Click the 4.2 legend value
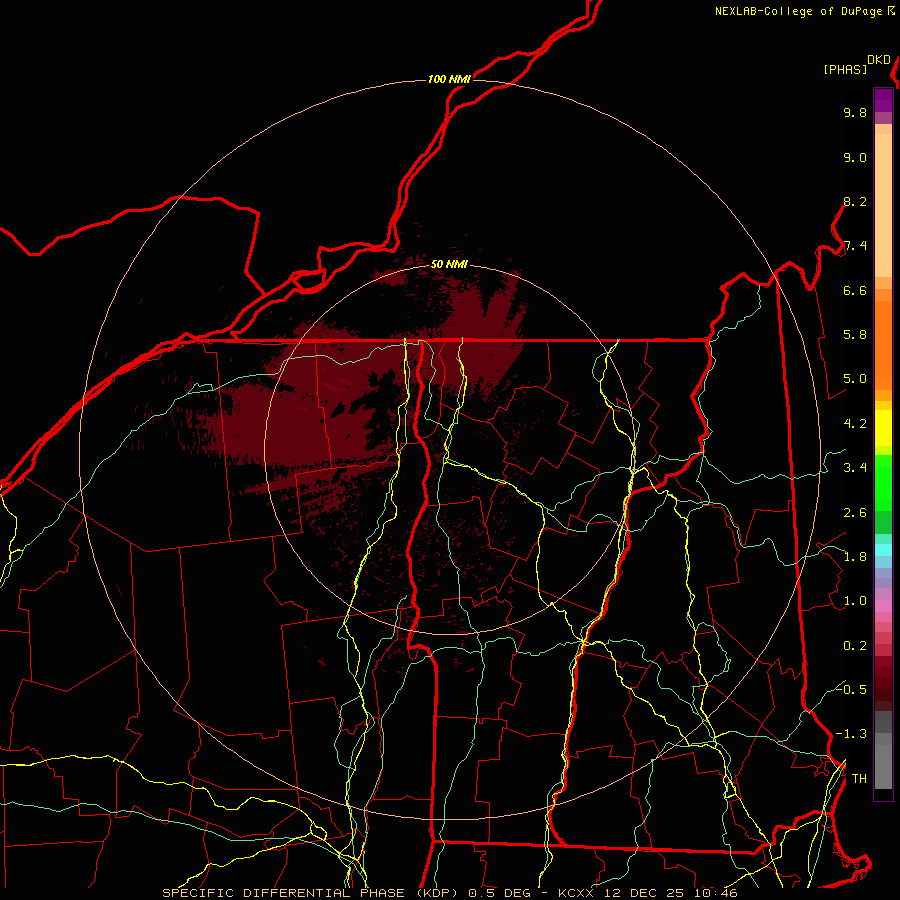Screen dimensions: 900x900 tap(855, 424)
